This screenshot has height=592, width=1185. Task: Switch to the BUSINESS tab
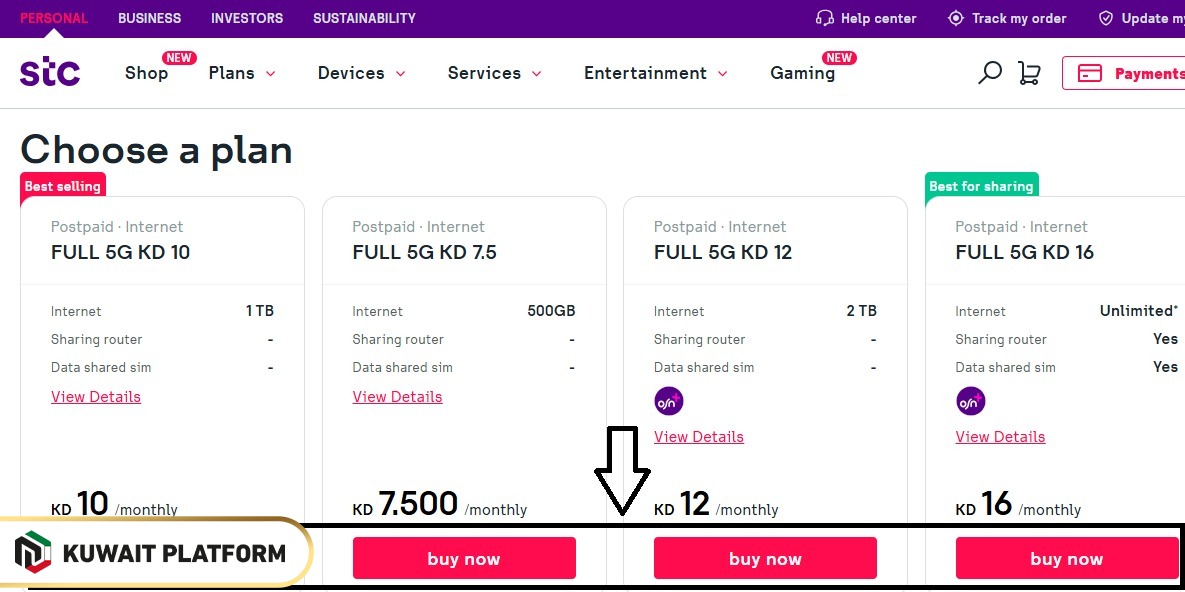click(149, 18)
